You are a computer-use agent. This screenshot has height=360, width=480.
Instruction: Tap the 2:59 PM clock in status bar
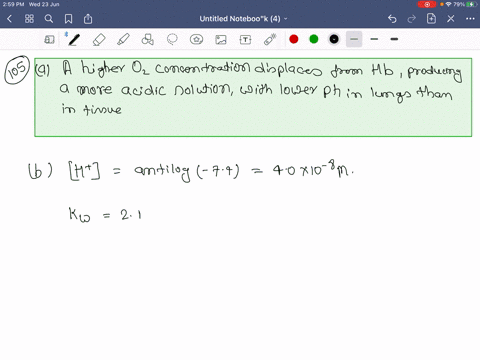coord(13,4)
